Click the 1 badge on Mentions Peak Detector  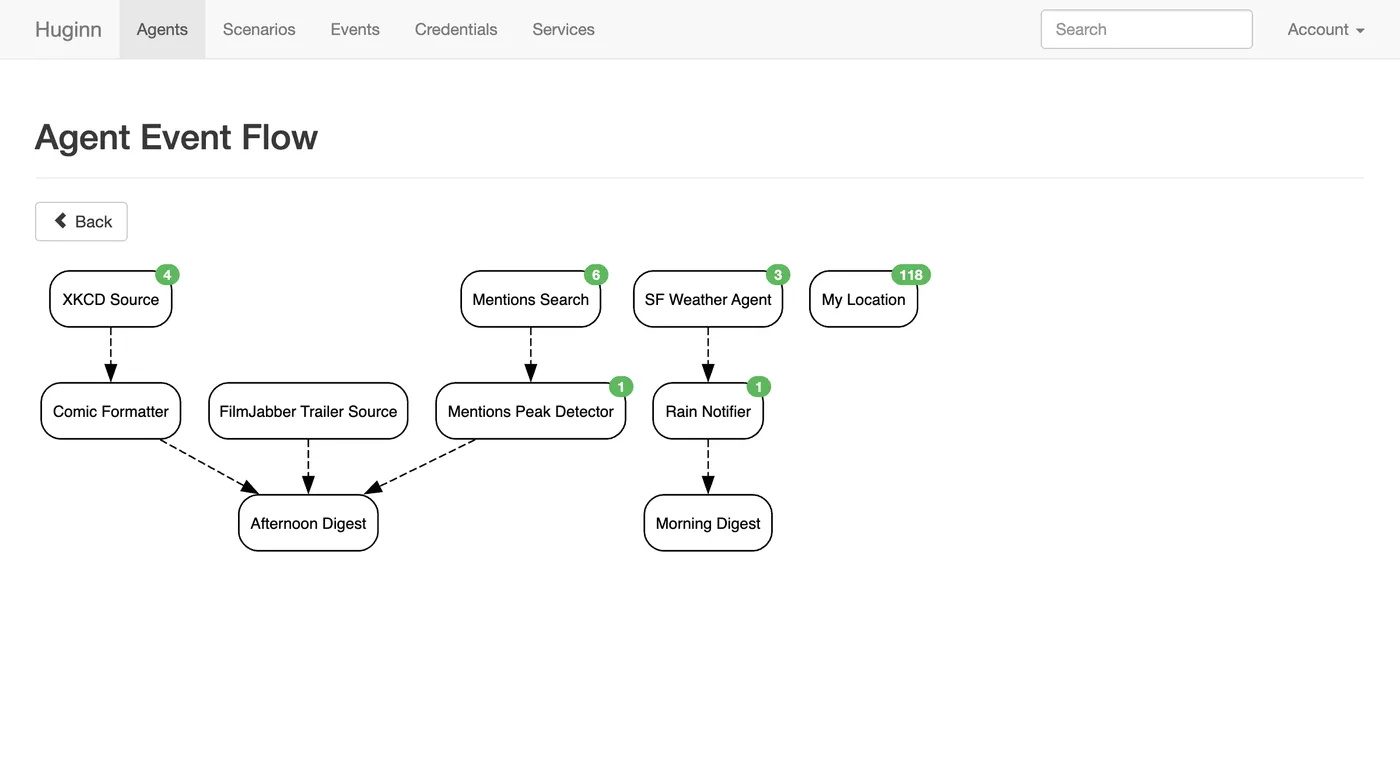621,387
